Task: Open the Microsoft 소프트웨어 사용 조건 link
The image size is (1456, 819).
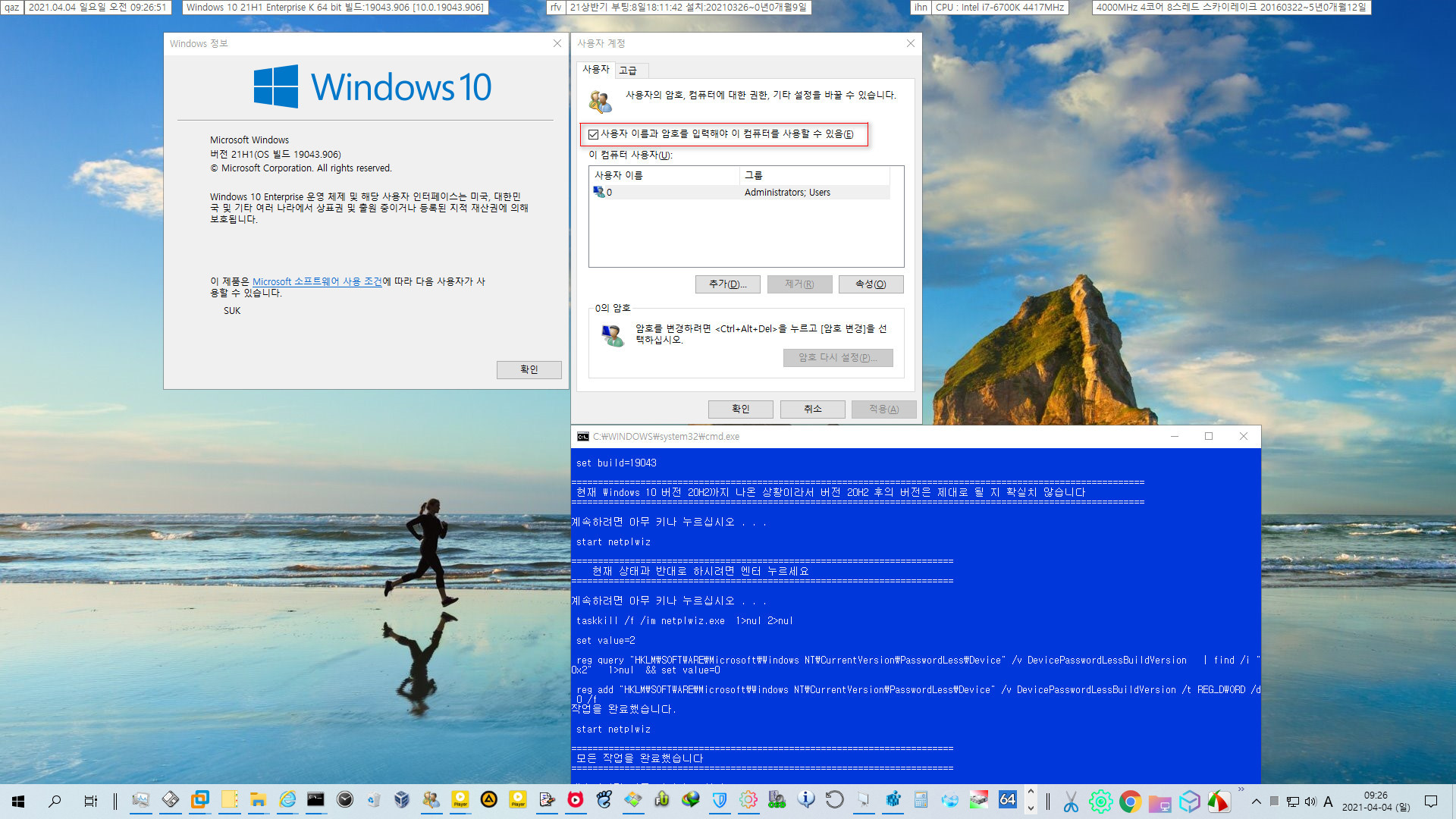Action: click(x=317, y=281)
